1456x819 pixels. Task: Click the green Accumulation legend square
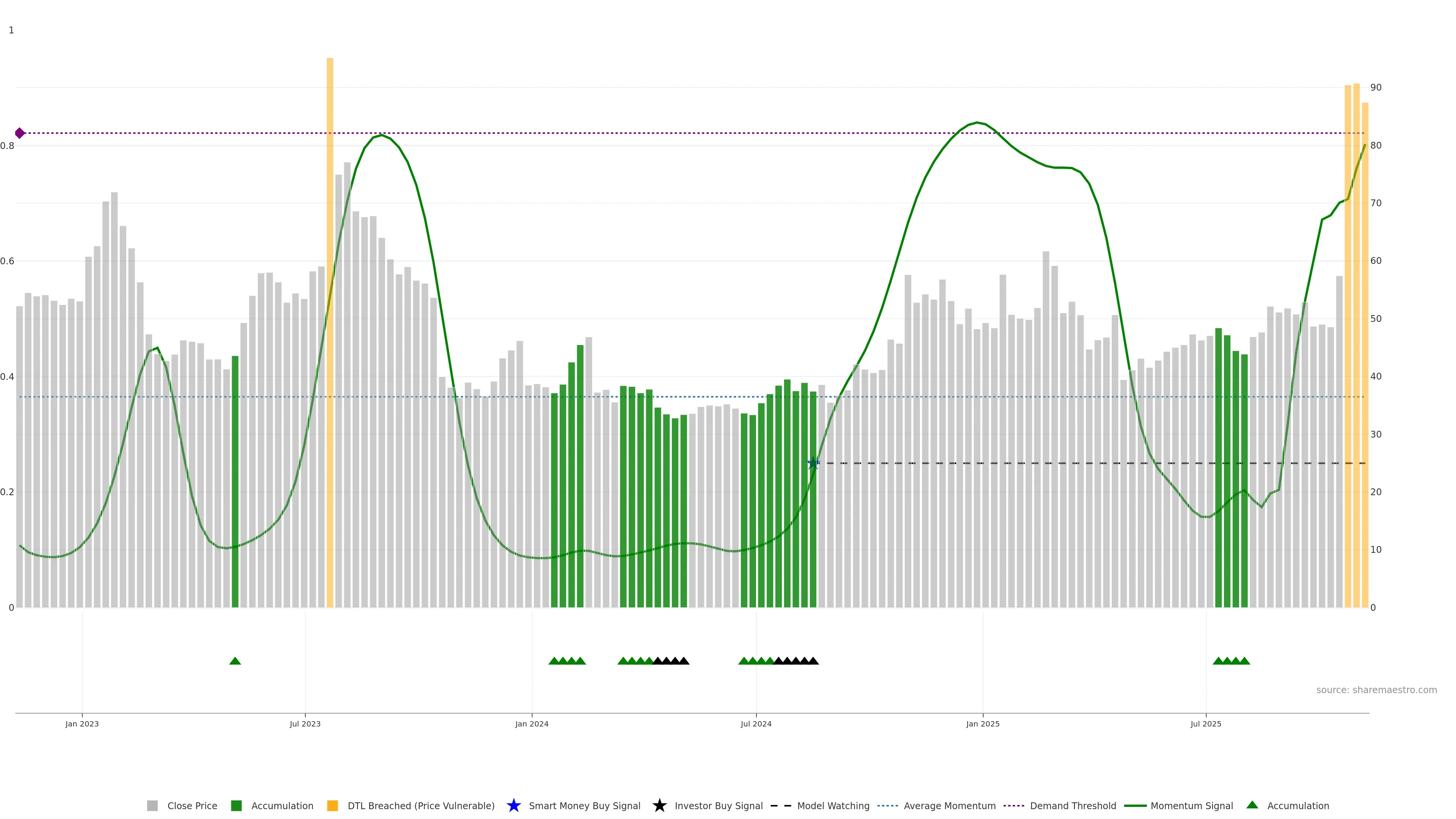[236, 805]
